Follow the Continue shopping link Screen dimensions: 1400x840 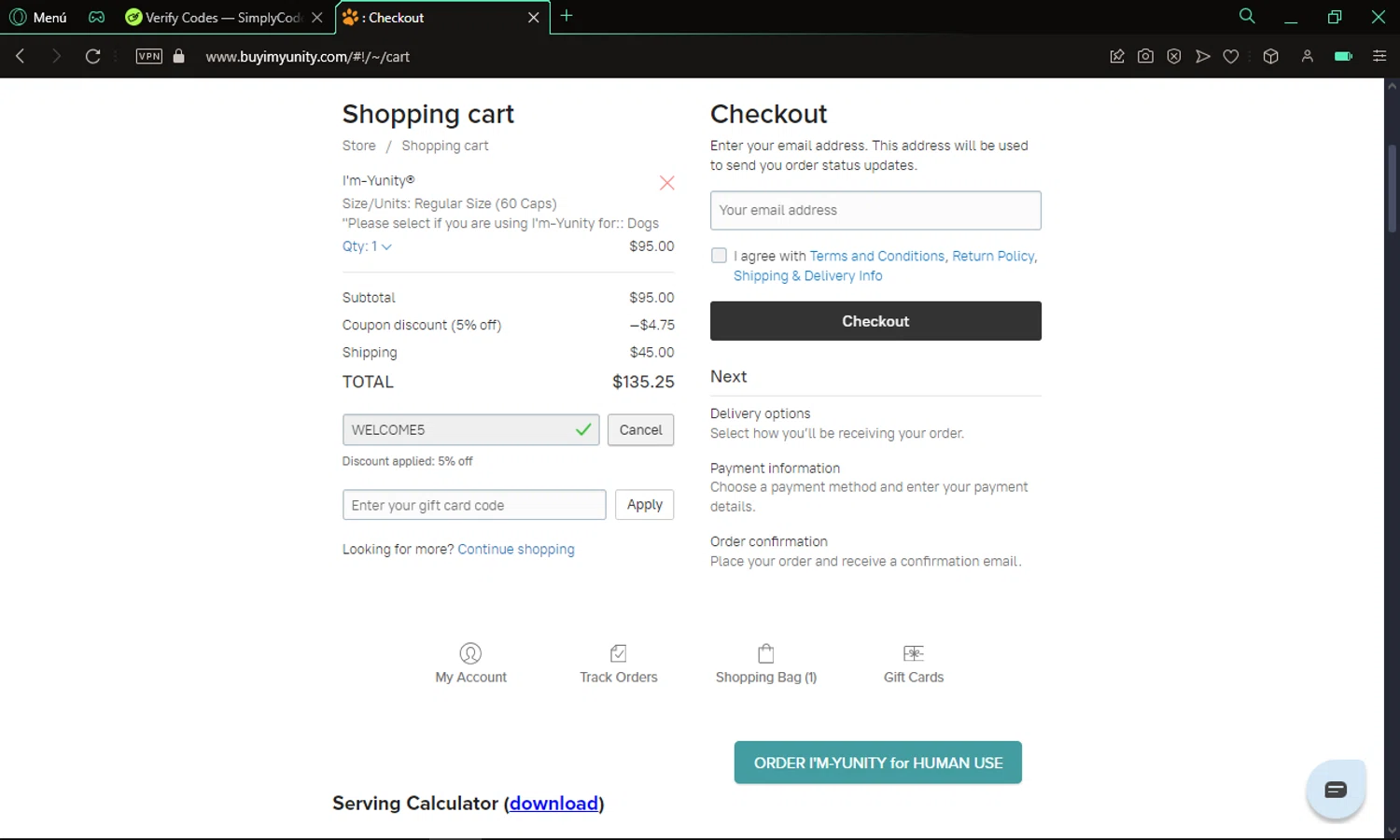(x=516, y=549)
